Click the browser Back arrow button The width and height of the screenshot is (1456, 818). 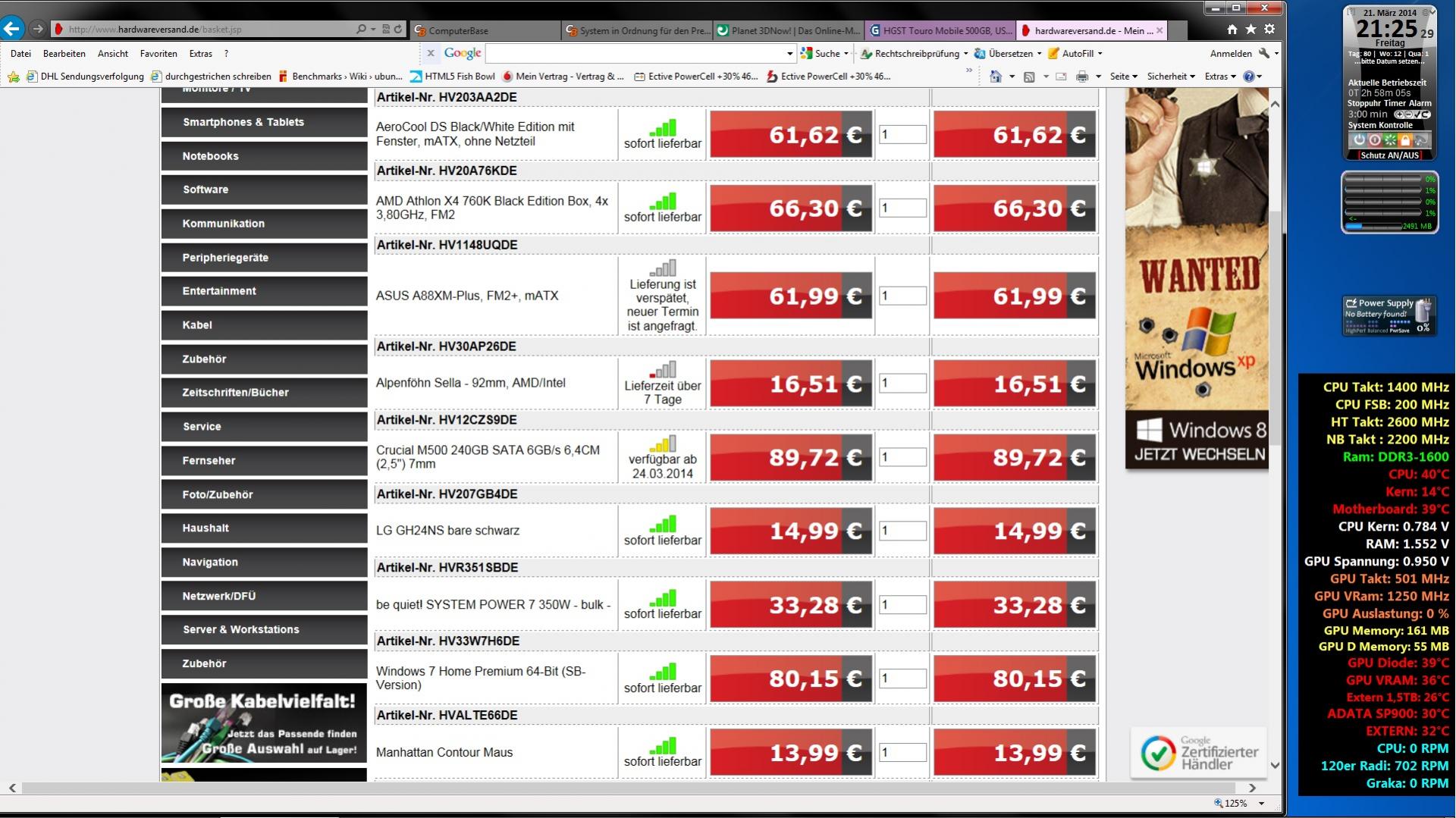tap(12, 30)
